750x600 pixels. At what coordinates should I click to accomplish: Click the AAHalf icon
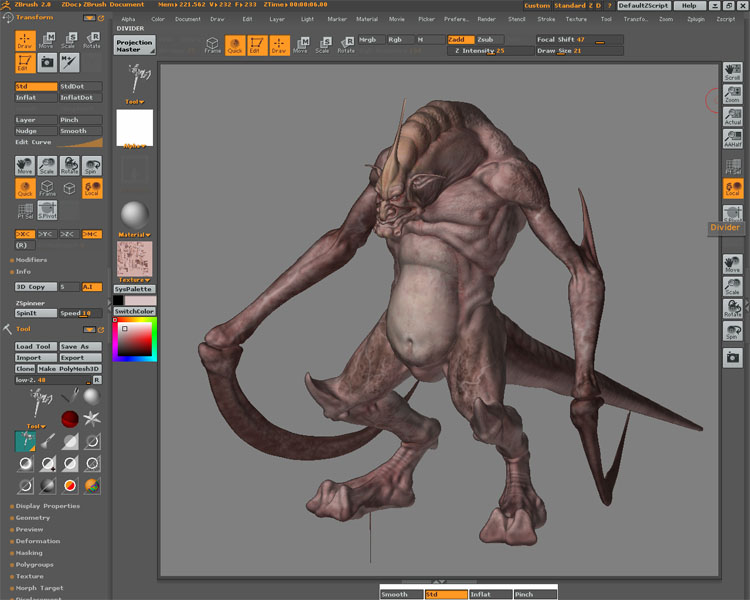(732, 138)
